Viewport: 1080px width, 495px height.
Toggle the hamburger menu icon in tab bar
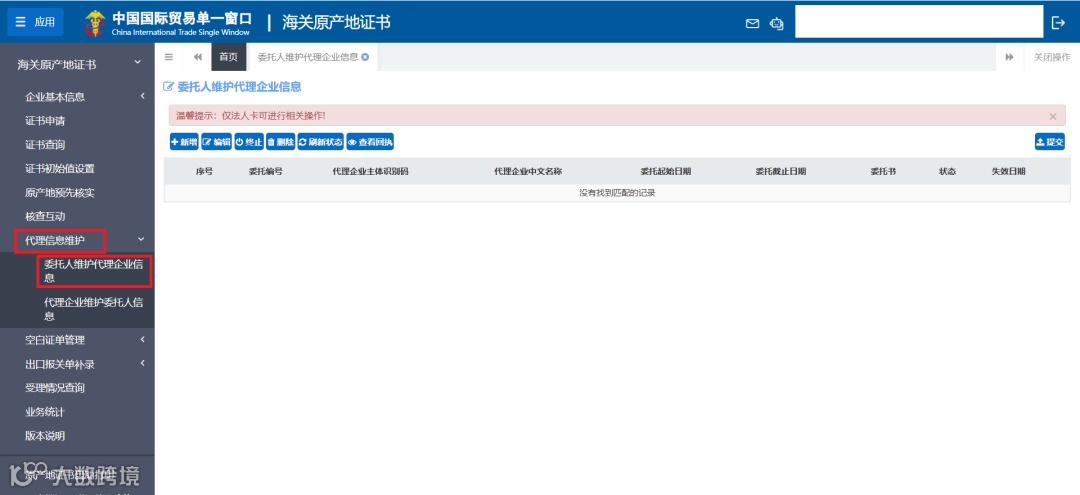[x=169, y=57]
